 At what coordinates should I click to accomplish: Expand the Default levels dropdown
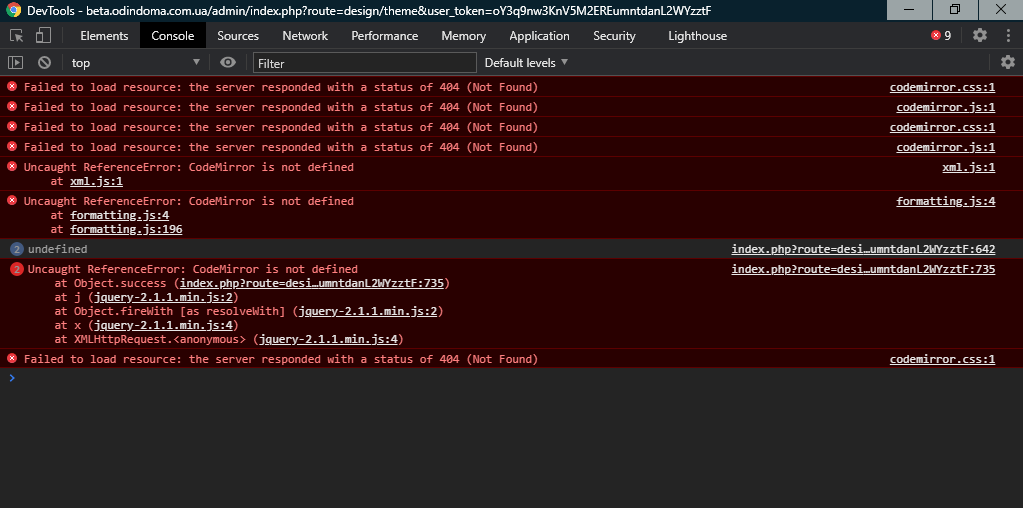point(526,63)
